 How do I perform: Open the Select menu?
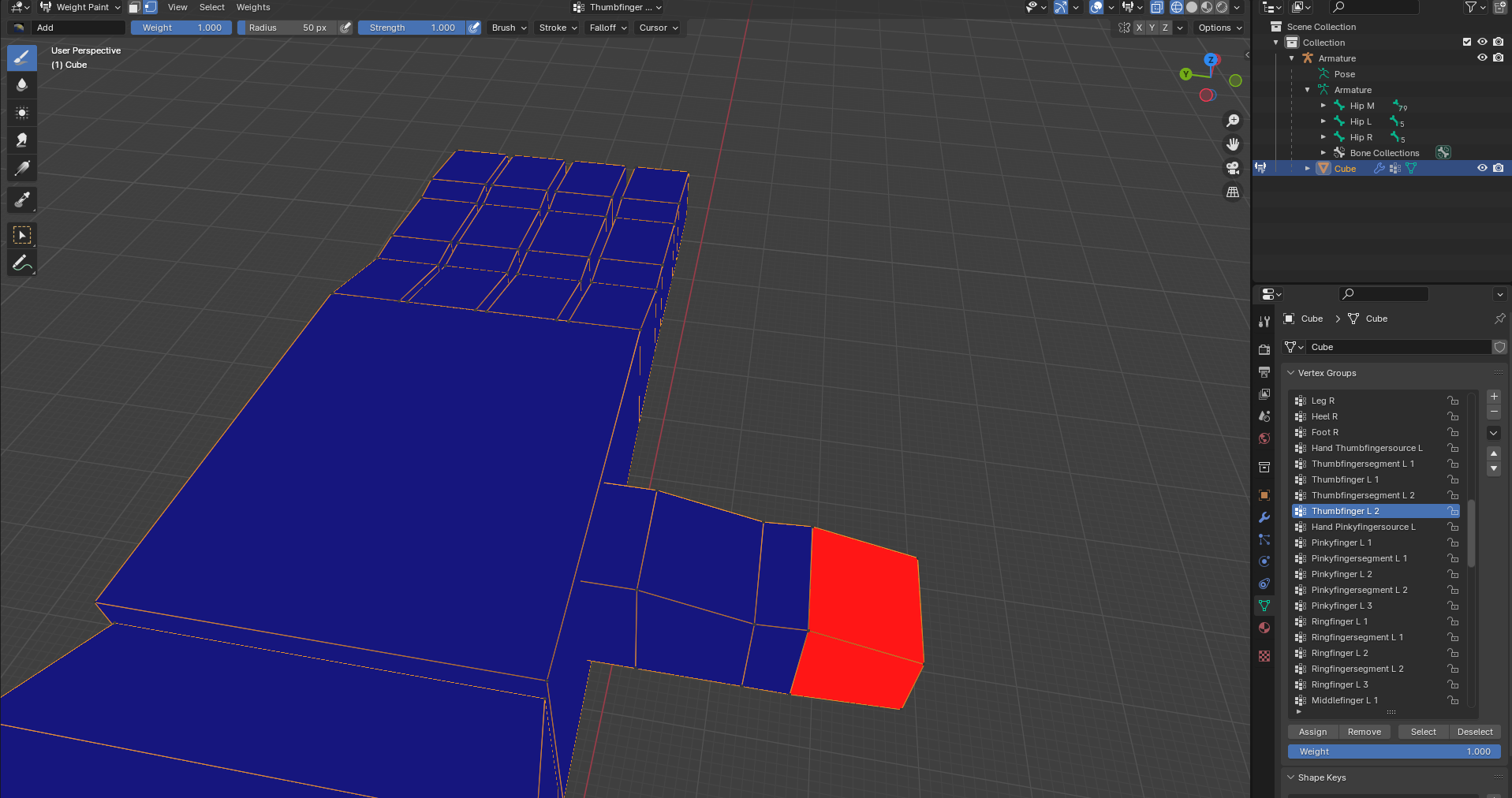click(x=211, y=7)
